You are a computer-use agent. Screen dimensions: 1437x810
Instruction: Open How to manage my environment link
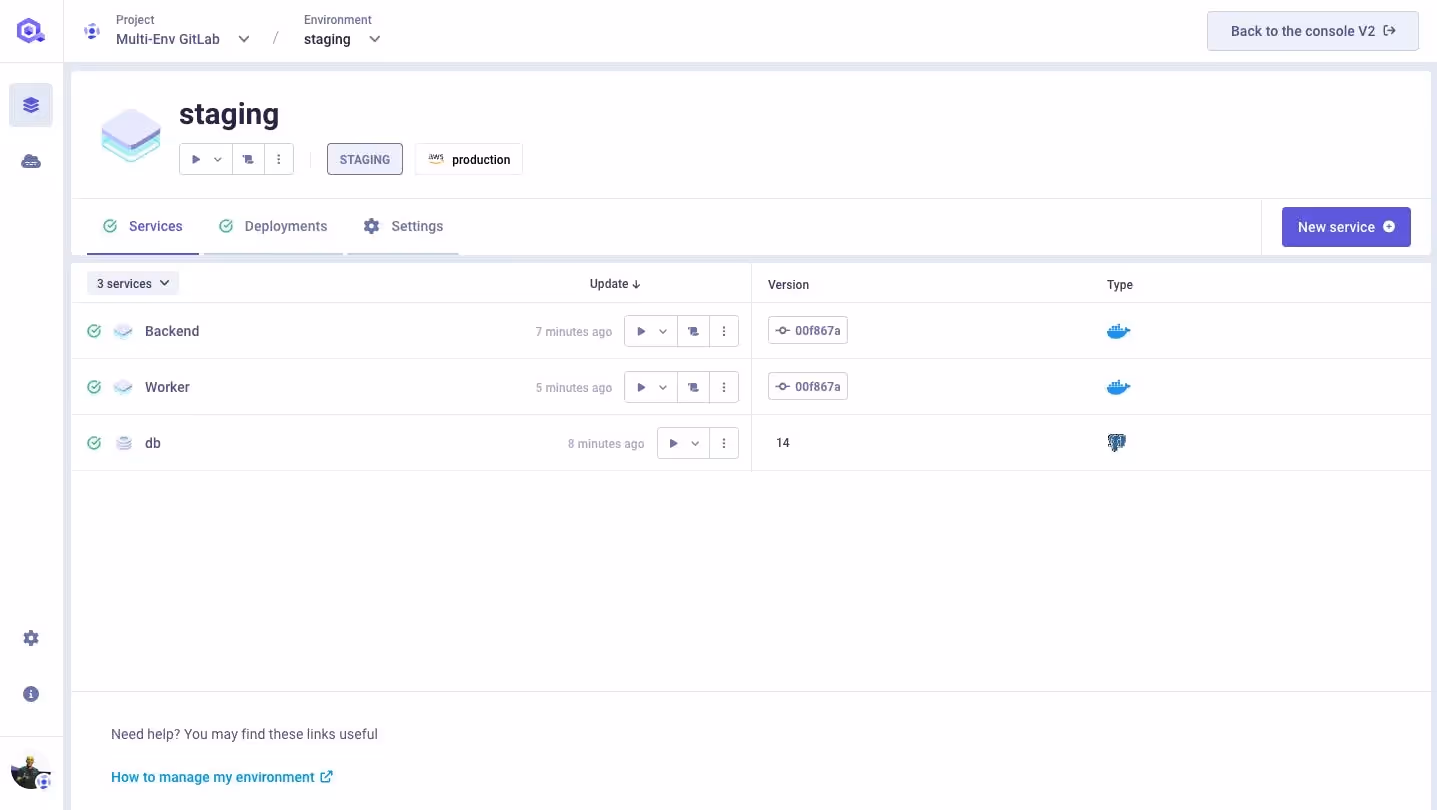tap(212, 776)
